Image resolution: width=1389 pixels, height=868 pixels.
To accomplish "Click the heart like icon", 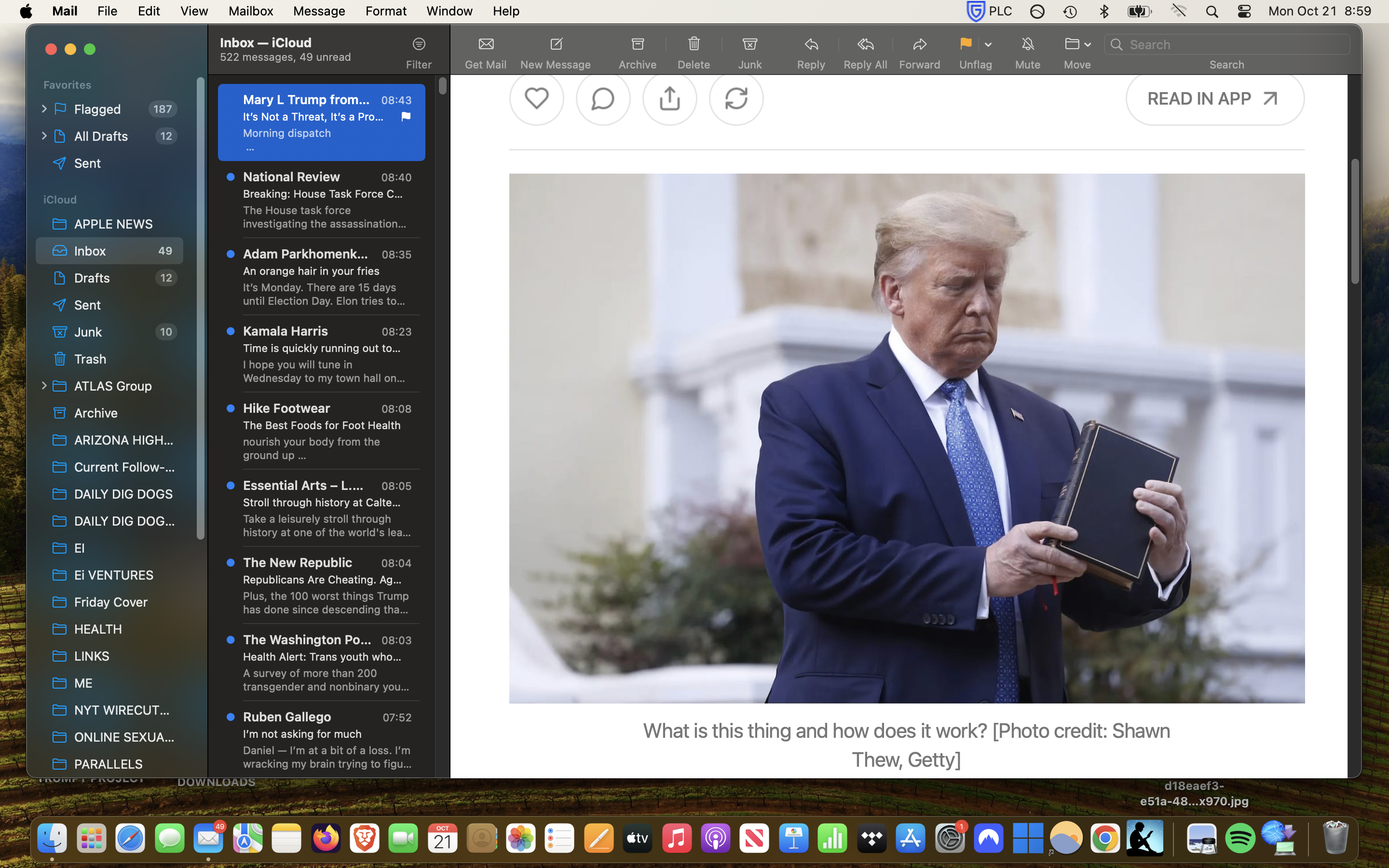I will (x=536, y=98).
